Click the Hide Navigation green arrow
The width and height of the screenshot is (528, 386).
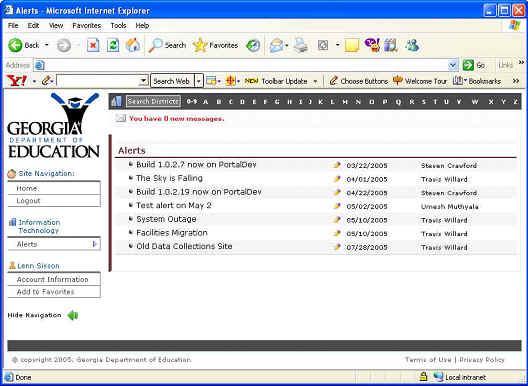73,315
